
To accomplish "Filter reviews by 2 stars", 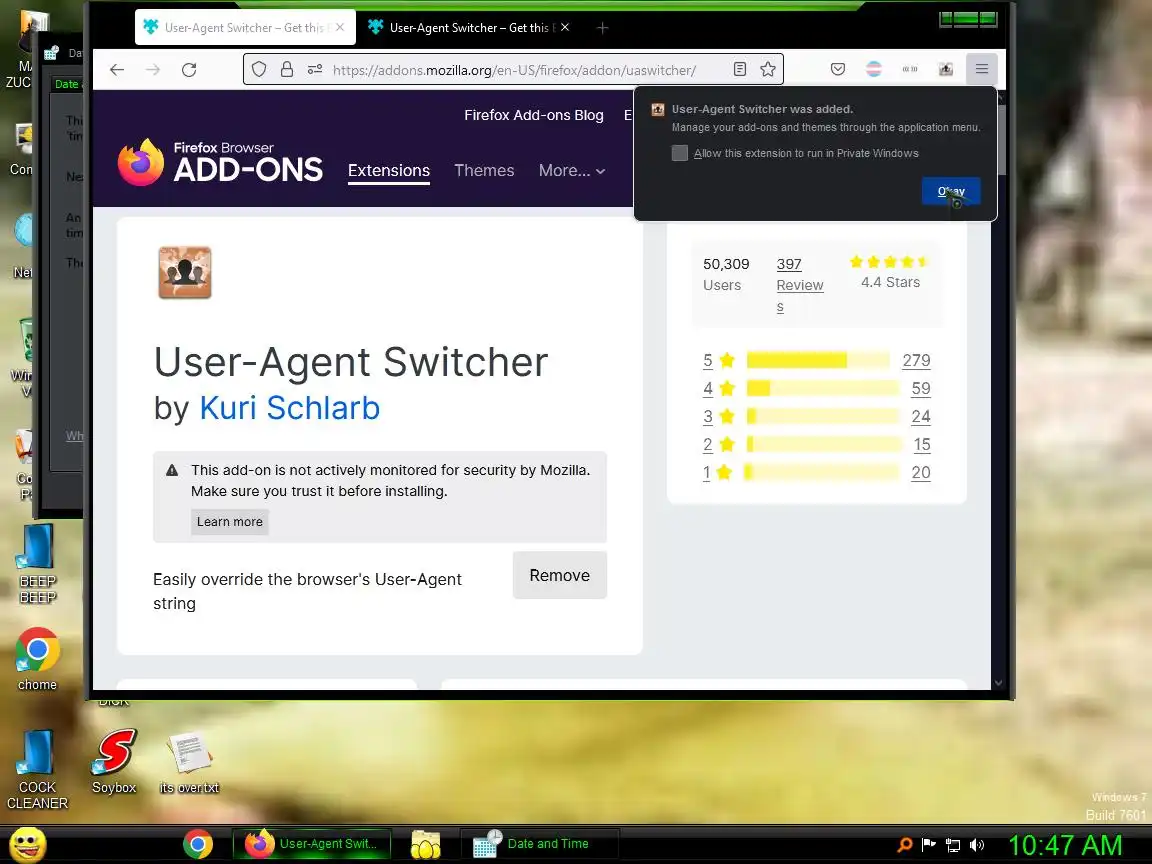I will [x=708, y=444].
